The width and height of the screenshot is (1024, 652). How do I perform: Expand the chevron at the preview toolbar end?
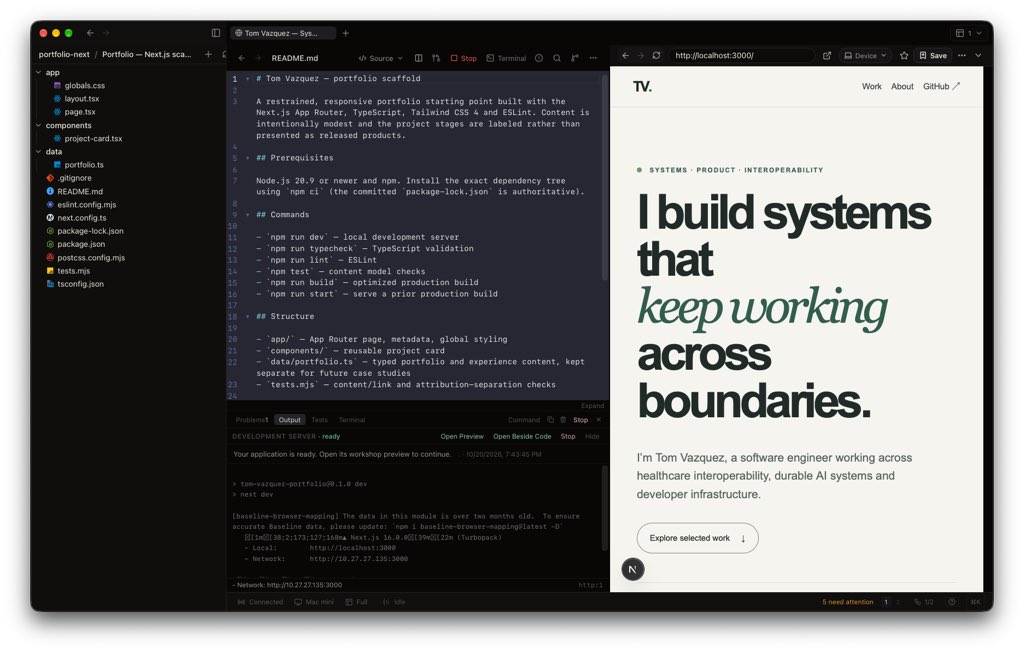978,56
